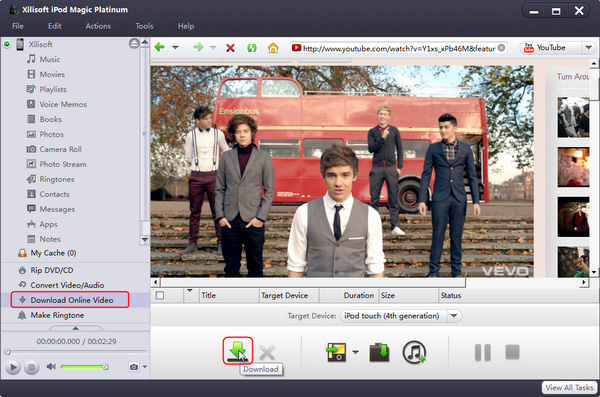
Task: Click the green Download button
Action: pos(238,351)
